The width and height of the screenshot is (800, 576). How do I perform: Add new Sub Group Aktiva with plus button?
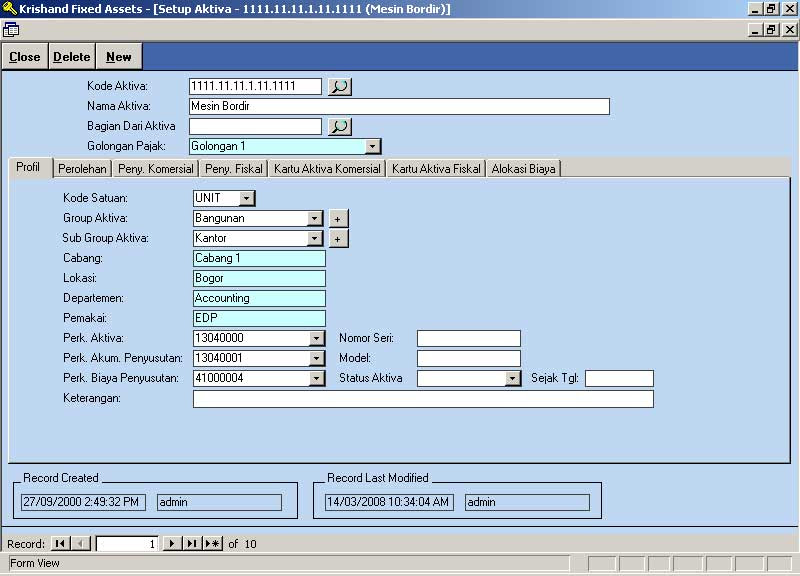338,238
